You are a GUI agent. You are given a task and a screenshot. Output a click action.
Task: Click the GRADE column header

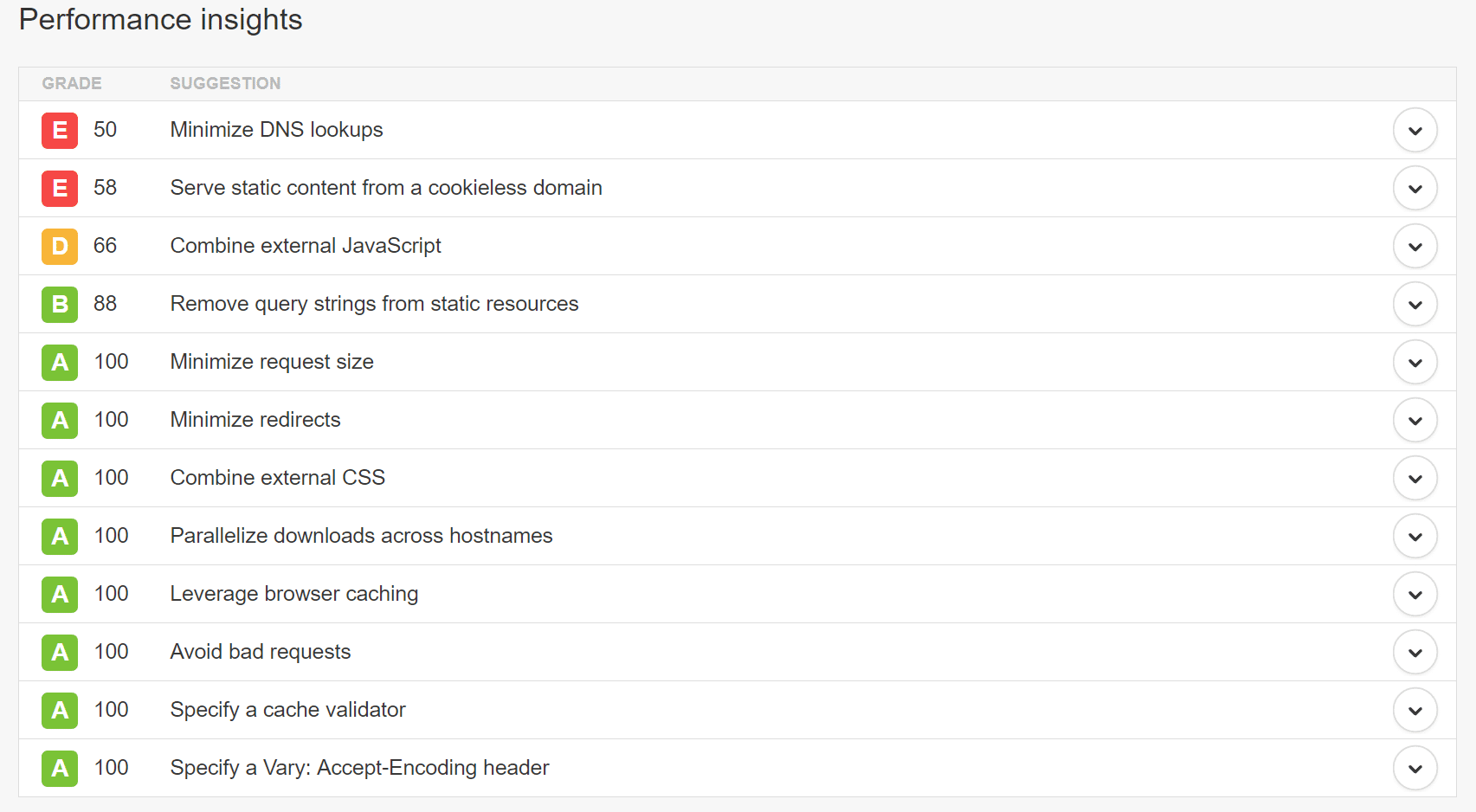72,83
